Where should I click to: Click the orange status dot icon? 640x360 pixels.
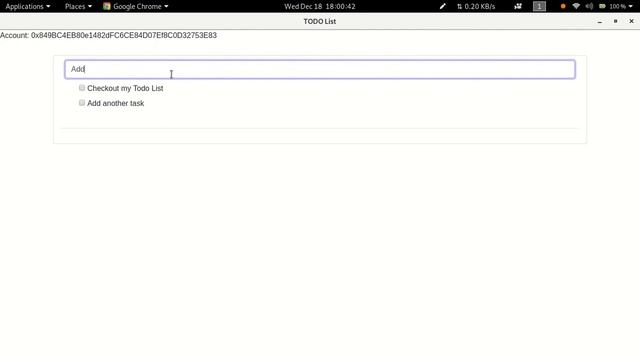click(x=563, y=6)
